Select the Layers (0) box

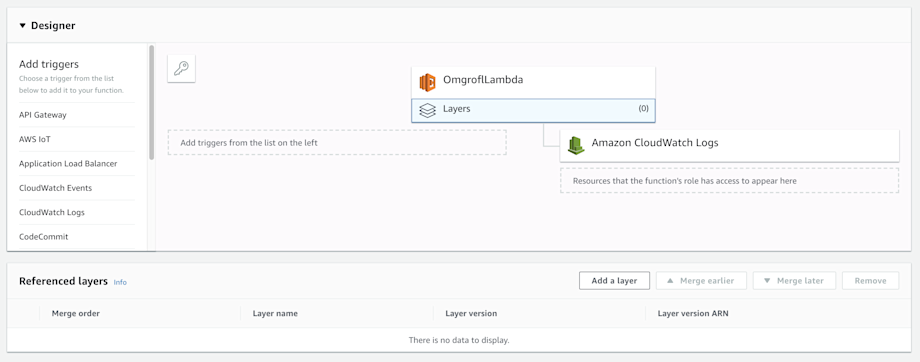(533, 110)
